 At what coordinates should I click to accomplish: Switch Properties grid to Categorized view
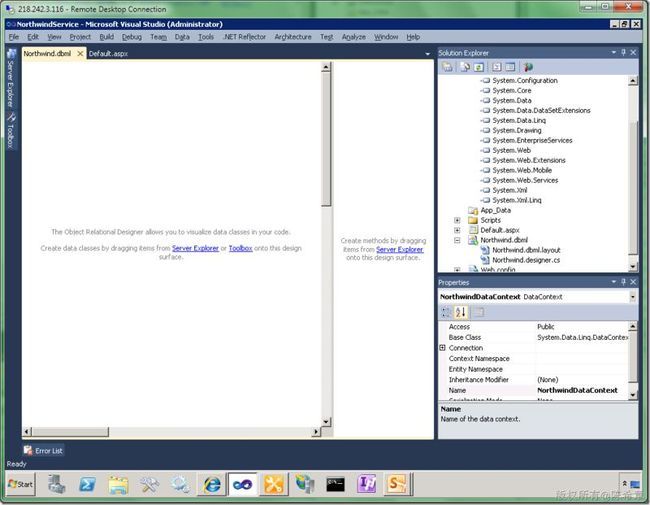pos(446,312)
